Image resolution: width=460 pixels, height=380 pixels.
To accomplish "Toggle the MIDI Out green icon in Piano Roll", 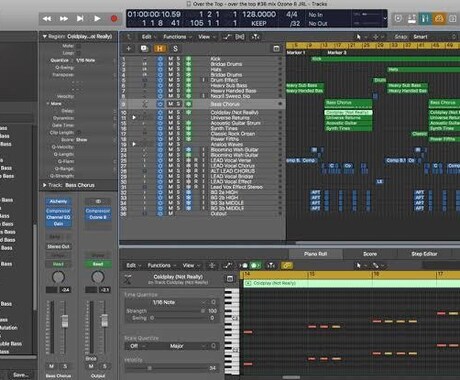I will point(256,266).
